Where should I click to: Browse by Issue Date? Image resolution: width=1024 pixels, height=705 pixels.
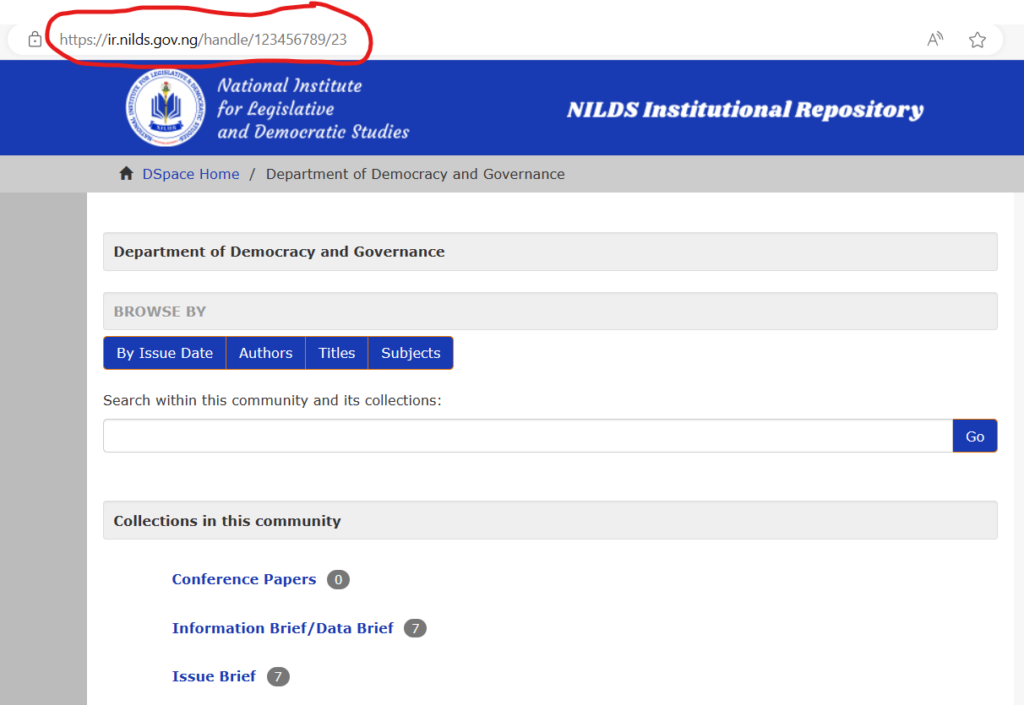click(x=165, y=353)
